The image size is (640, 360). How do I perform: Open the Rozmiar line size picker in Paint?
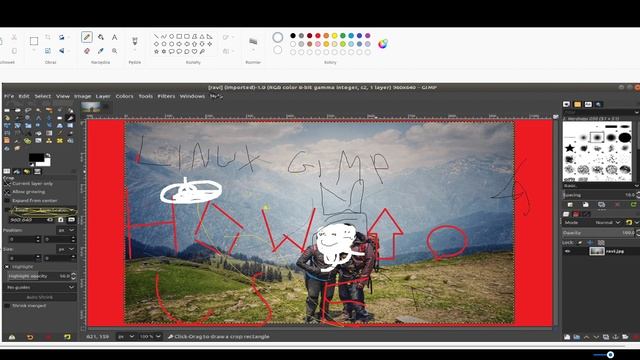[253, 41]
